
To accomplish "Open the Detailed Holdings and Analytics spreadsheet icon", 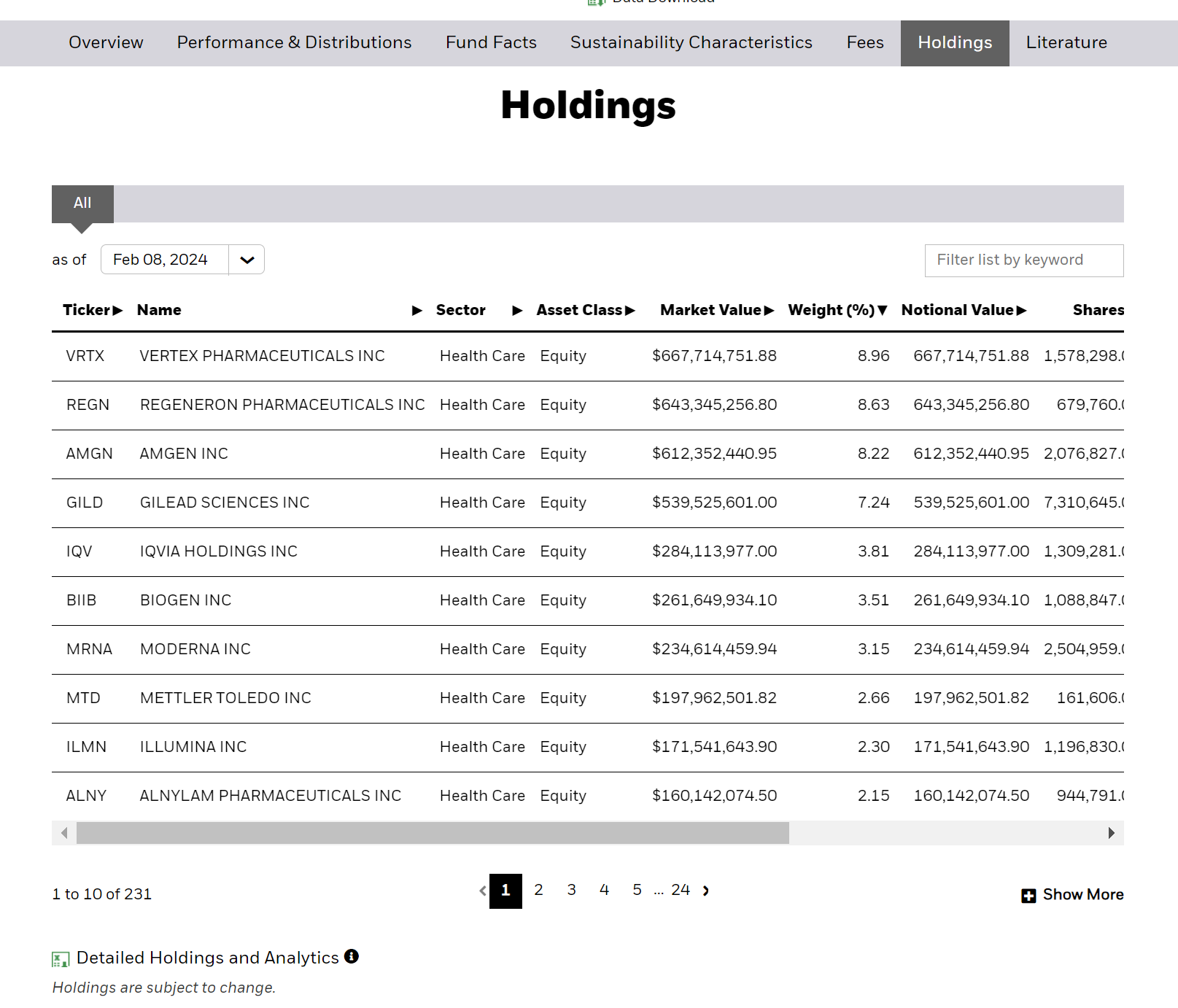I will [61, 958].
